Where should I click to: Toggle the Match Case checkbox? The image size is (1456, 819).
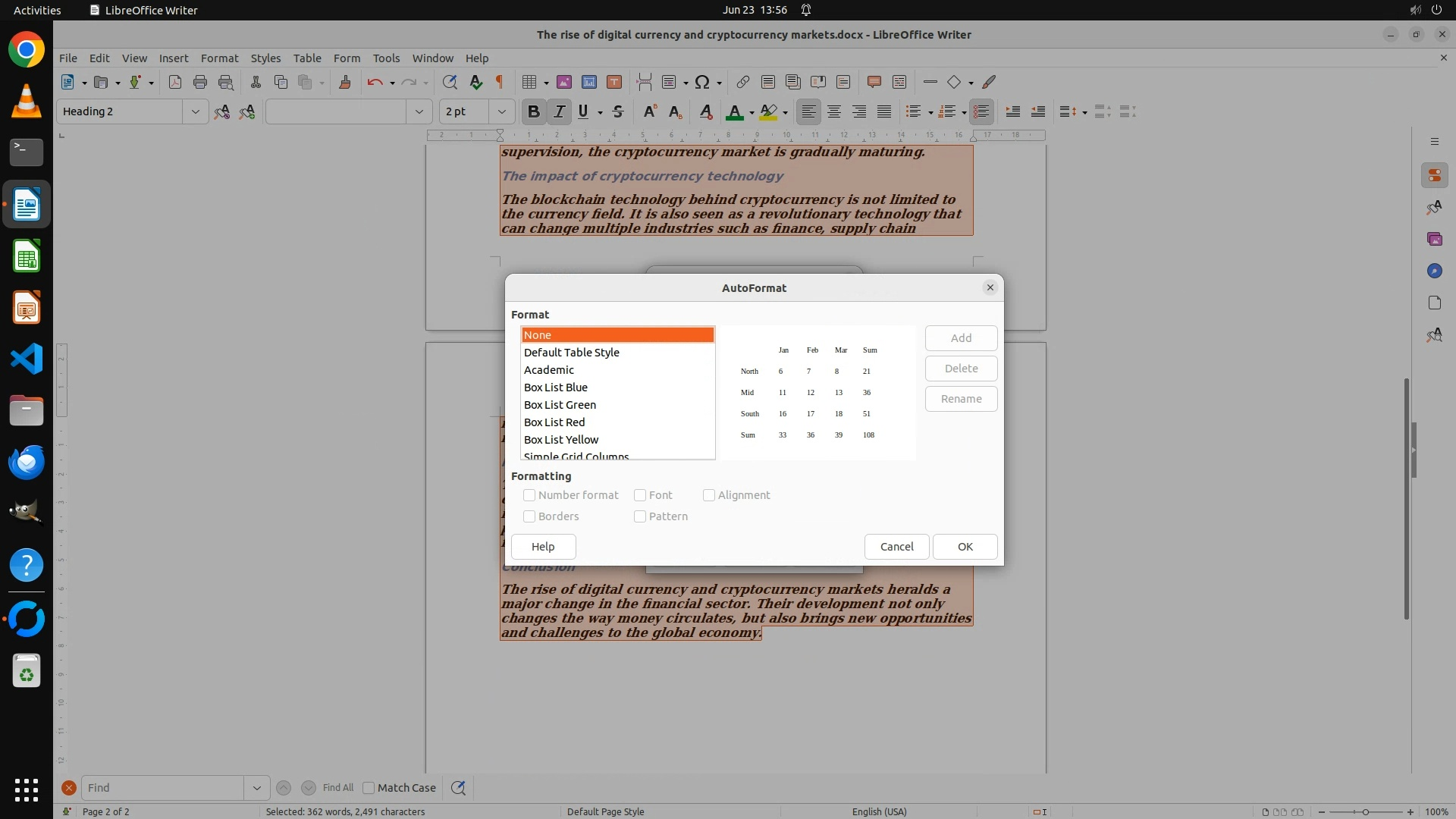pyautogui.click(x=369, y=788)
